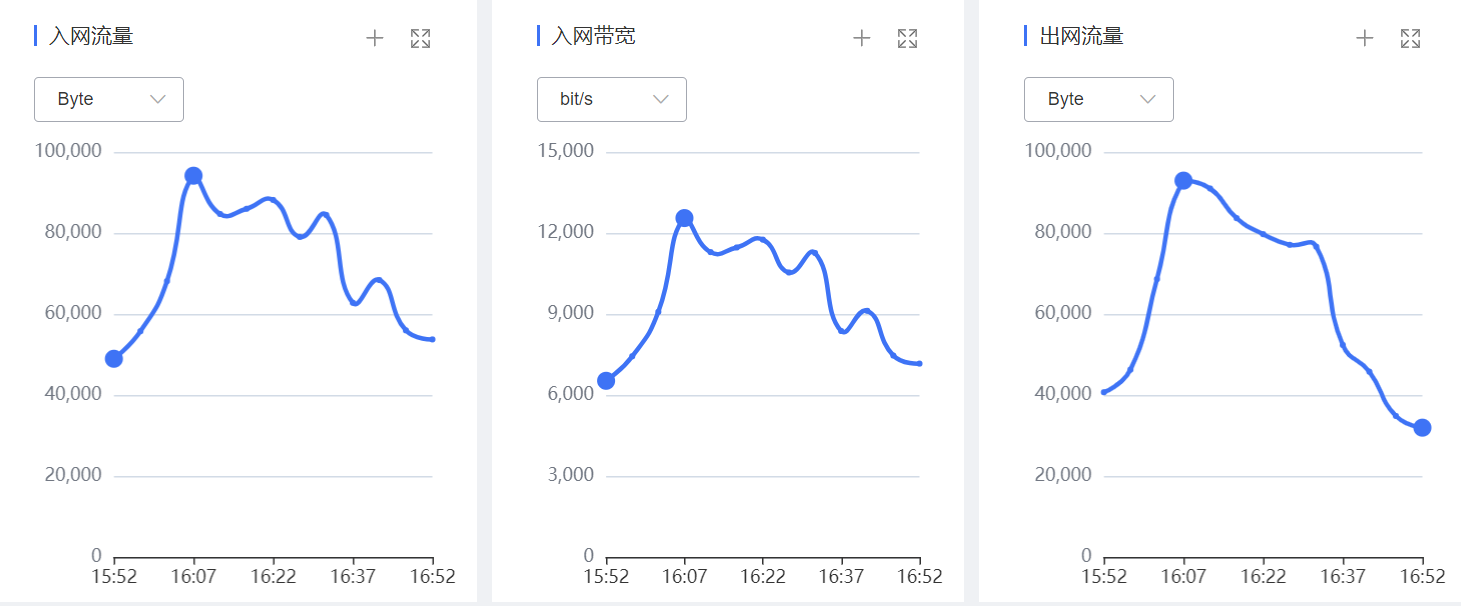
Task: Open the bit/s unit dropdown under 入网带宽
Action: [x=612, y=99]
